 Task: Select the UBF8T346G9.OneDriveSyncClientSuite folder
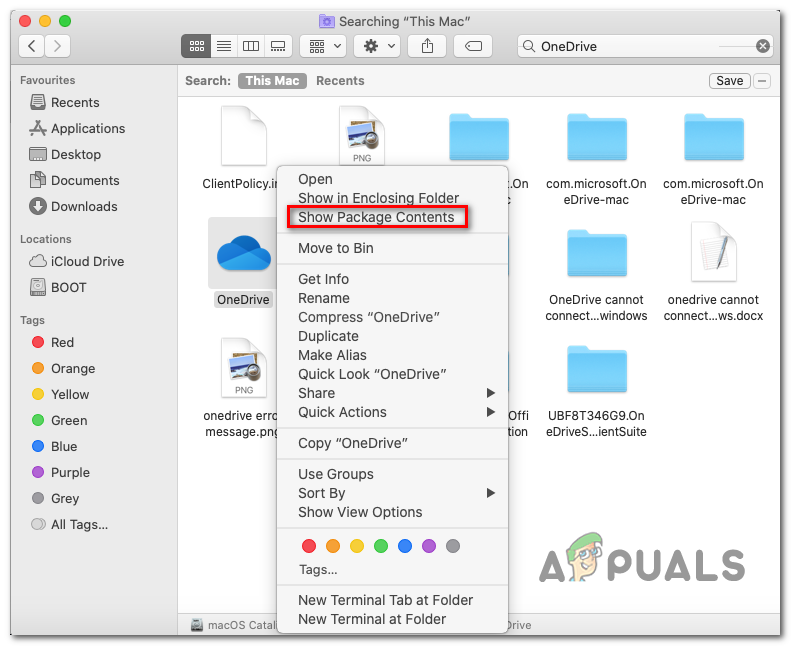pyautogui.click(x=597, y=369)
